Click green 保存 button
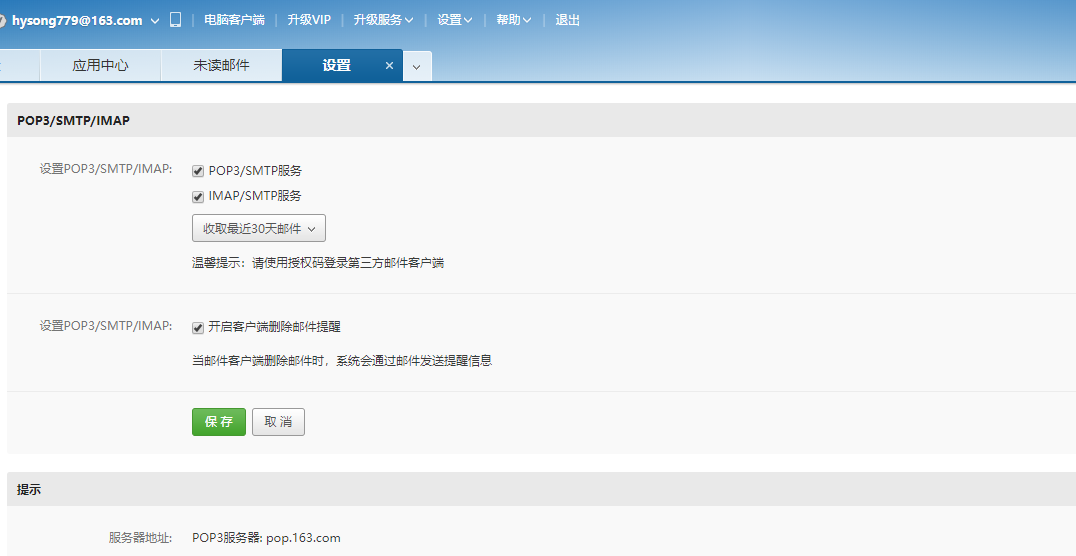1076x556 pixels. tap(219, 421)
